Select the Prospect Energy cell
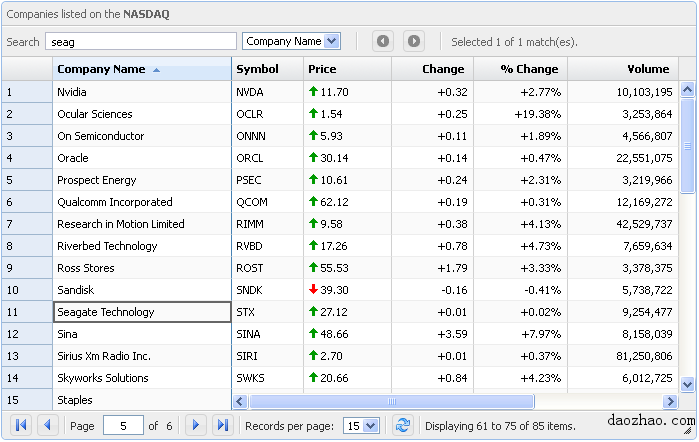Image resolution: width=699 pixels, height=442 pixels. click(142, 180)
